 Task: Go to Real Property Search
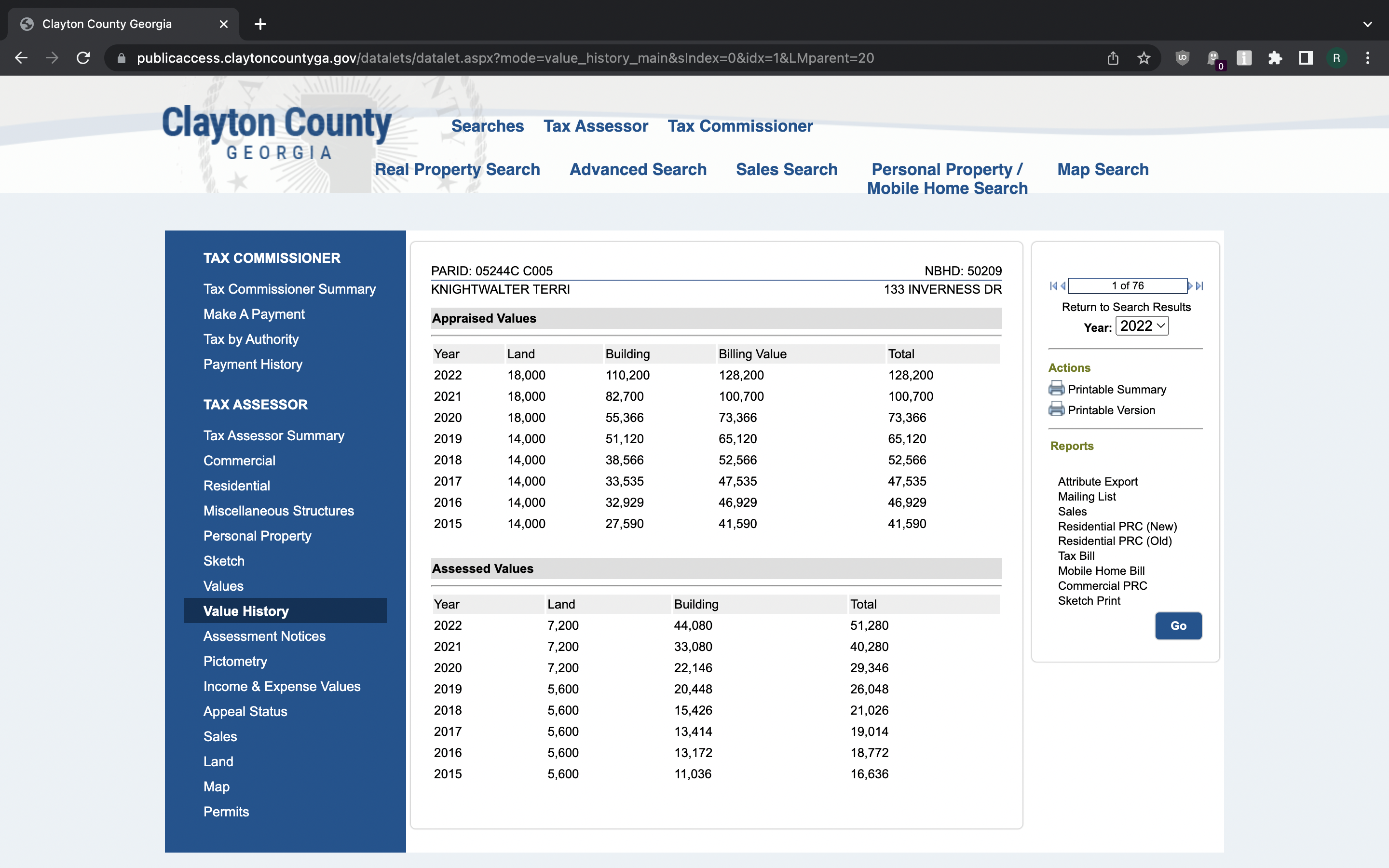[x=457, y=169]
